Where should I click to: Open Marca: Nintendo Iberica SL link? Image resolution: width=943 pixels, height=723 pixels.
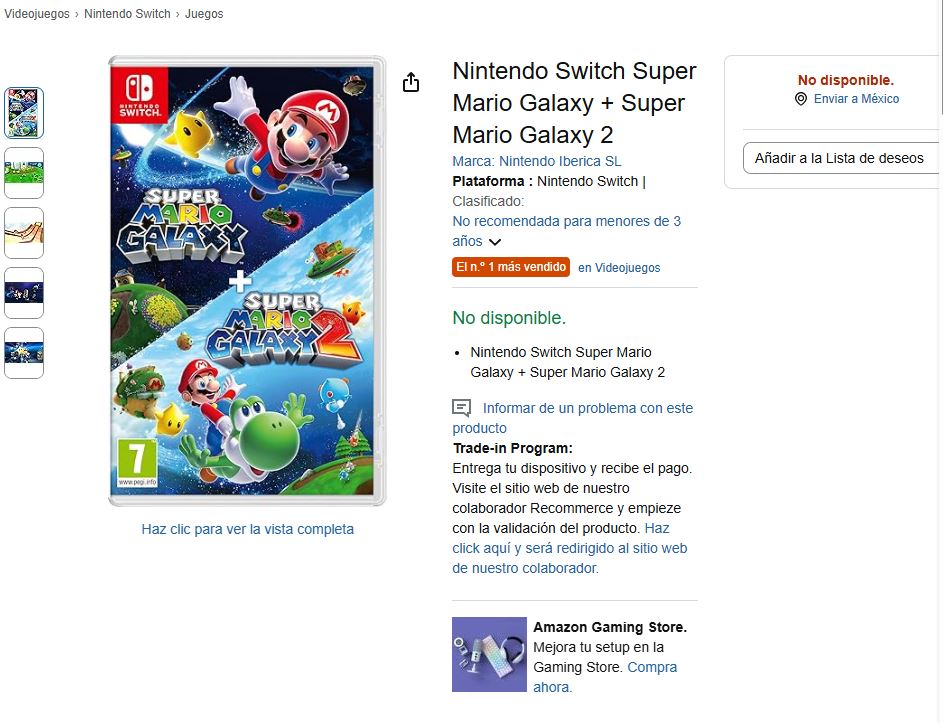pyautogui.click(x=537, y=161)
